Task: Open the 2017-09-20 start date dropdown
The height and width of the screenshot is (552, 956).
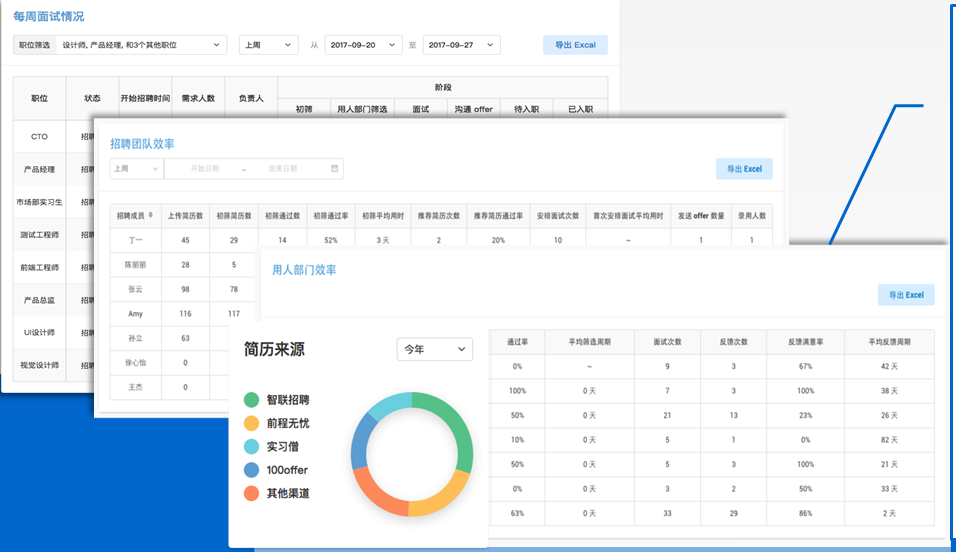Action: point(362,45)
